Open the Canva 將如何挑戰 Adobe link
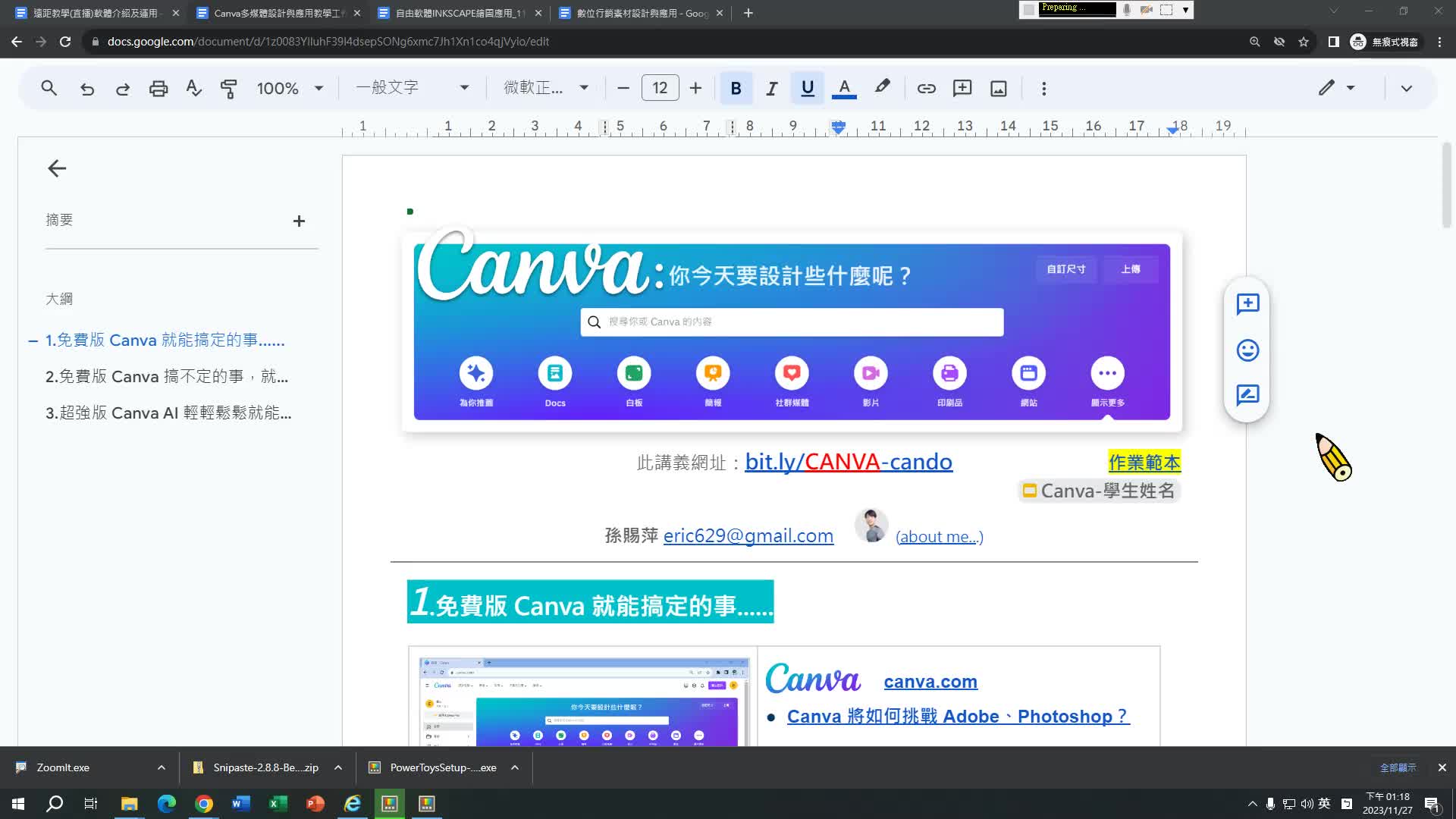The width and height of the screenshot is (1456, 819). tap(959, 717)
